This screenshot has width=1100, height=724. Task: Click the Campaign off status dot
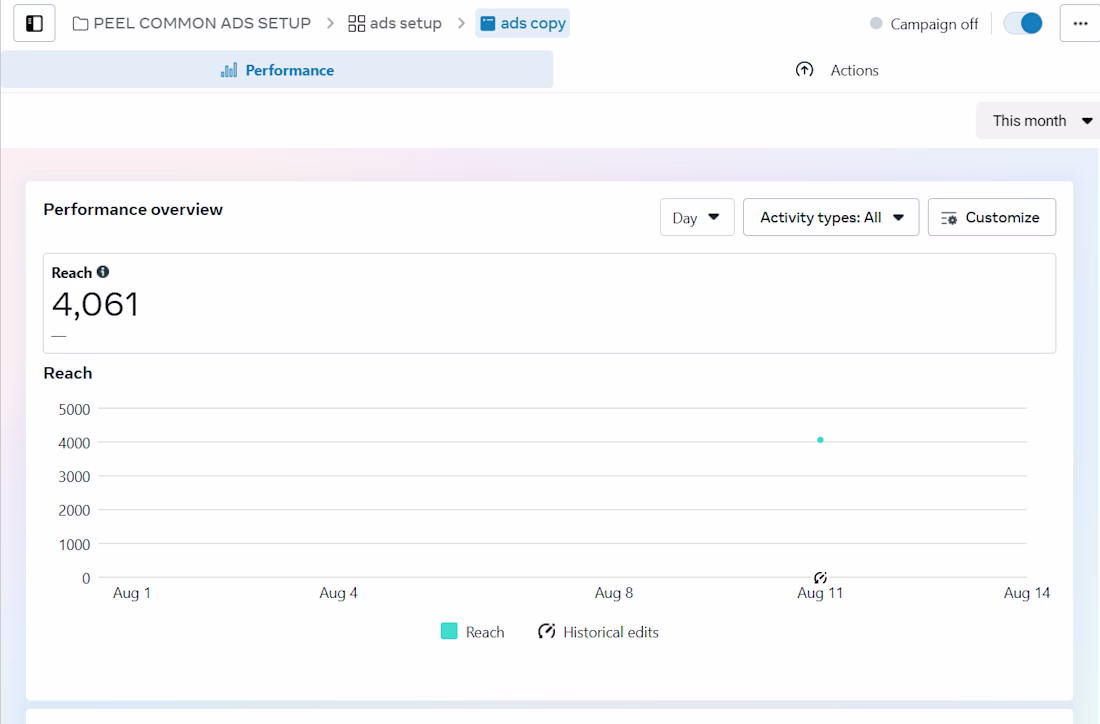(876, 23)
